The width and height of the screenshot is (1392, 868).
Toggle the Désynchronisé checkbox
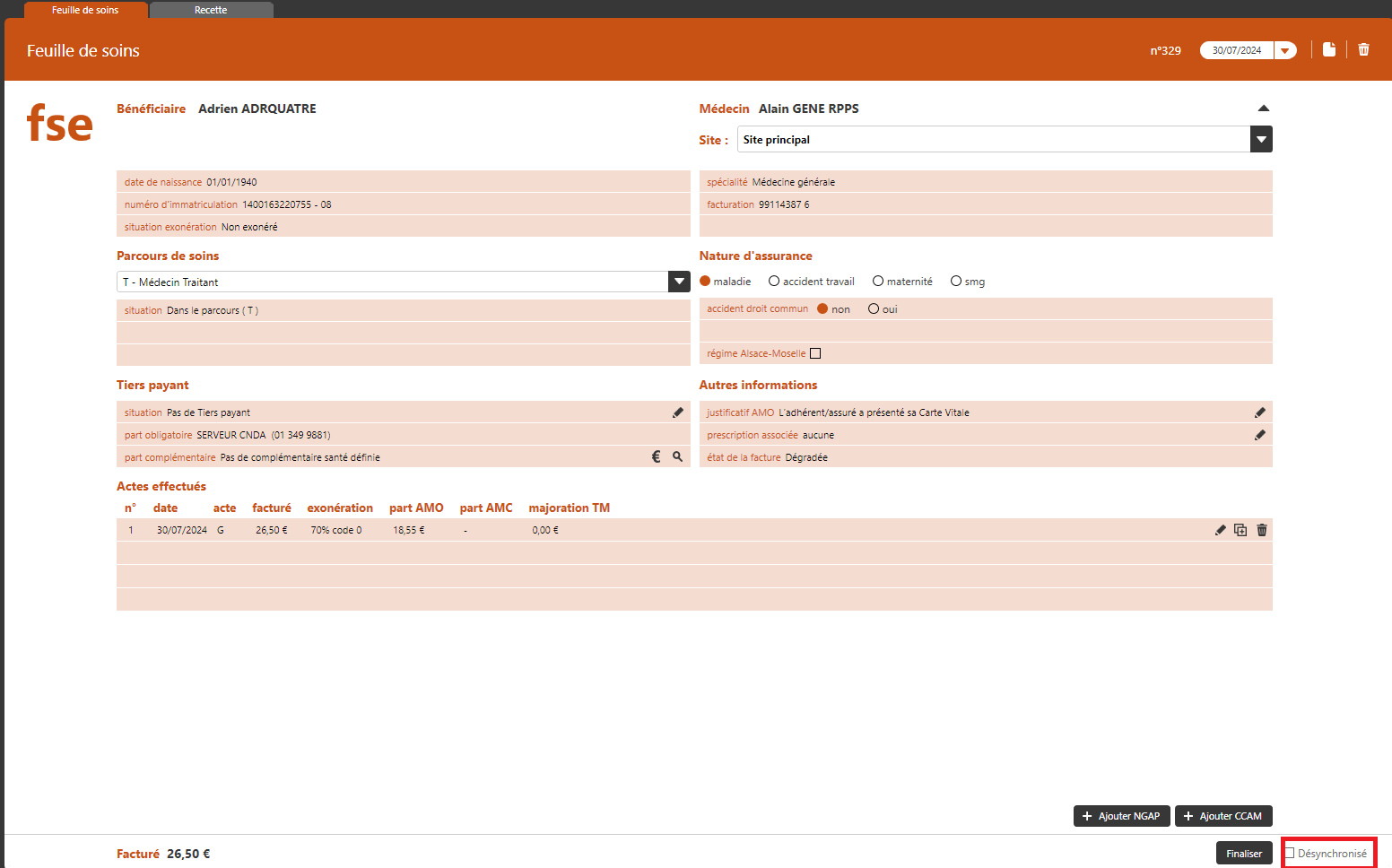pos(1290,854)
